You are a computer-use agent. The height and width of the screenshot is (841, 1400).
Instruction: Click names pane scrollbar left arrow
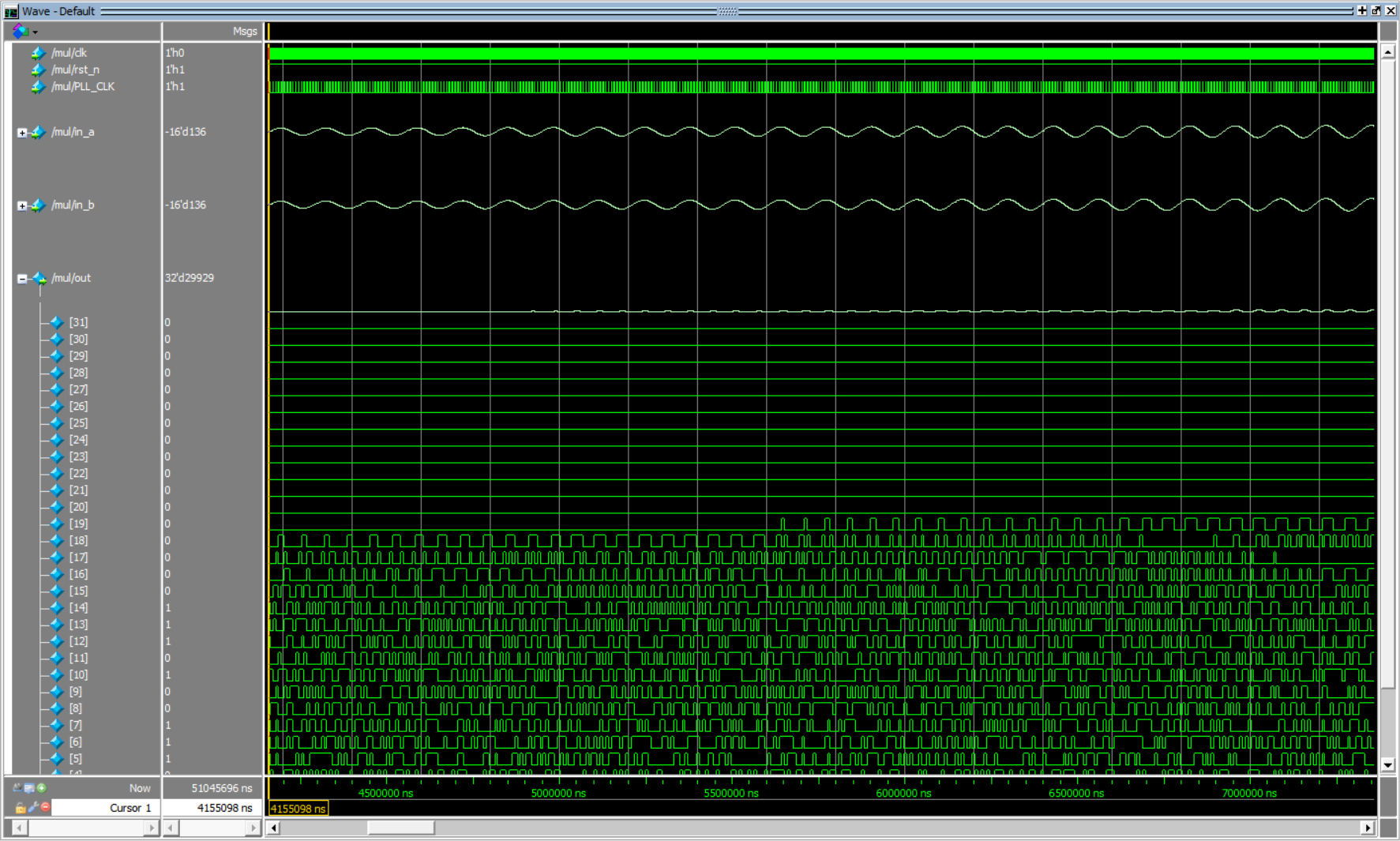click(19, 828)
